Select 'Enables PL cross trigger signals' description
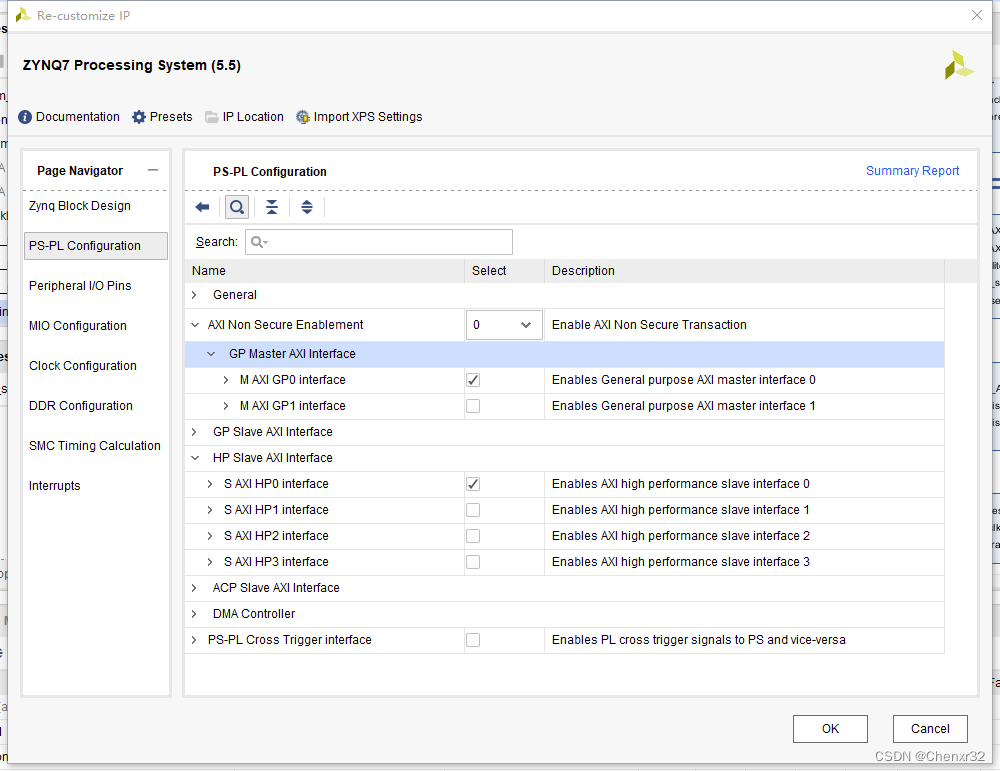The height and width of the screenshot is (771, 1000). [x=698, y=640]
